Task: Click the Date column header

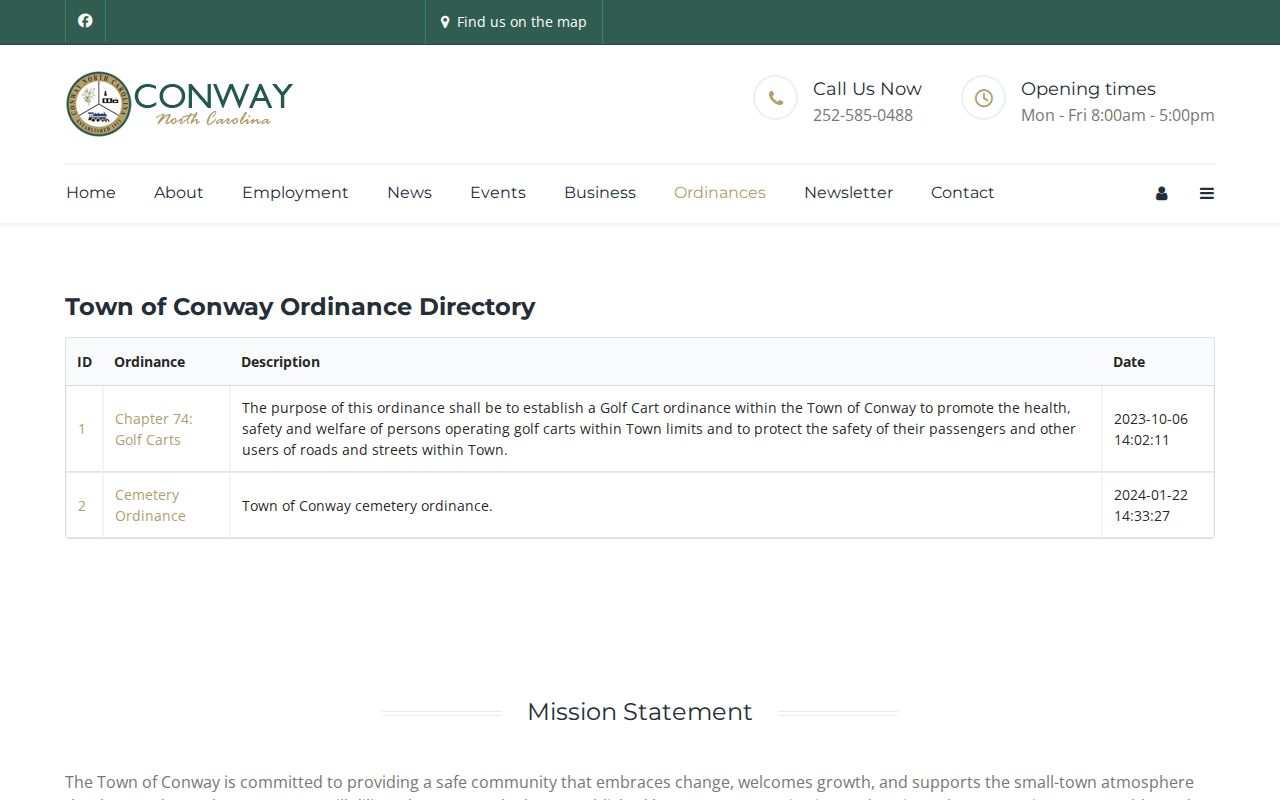Action: tap(1129, 362)
